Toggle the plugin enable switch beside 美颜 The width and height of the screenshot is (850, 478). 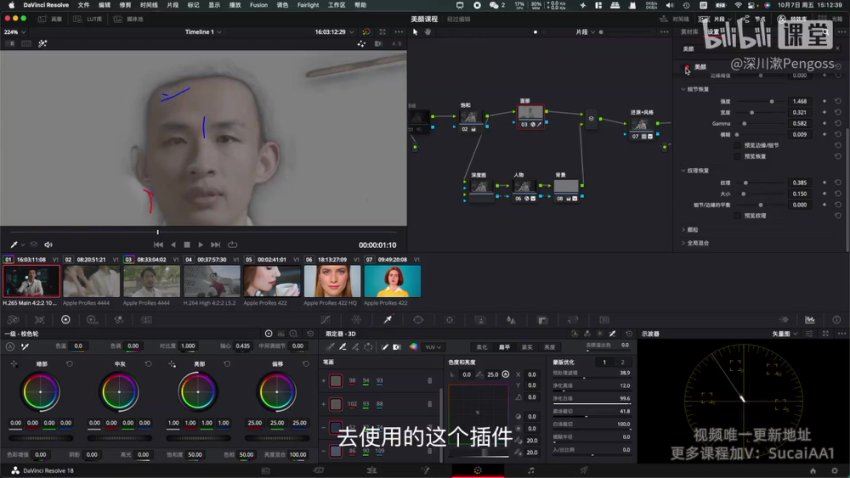click(x=687, y=67)
